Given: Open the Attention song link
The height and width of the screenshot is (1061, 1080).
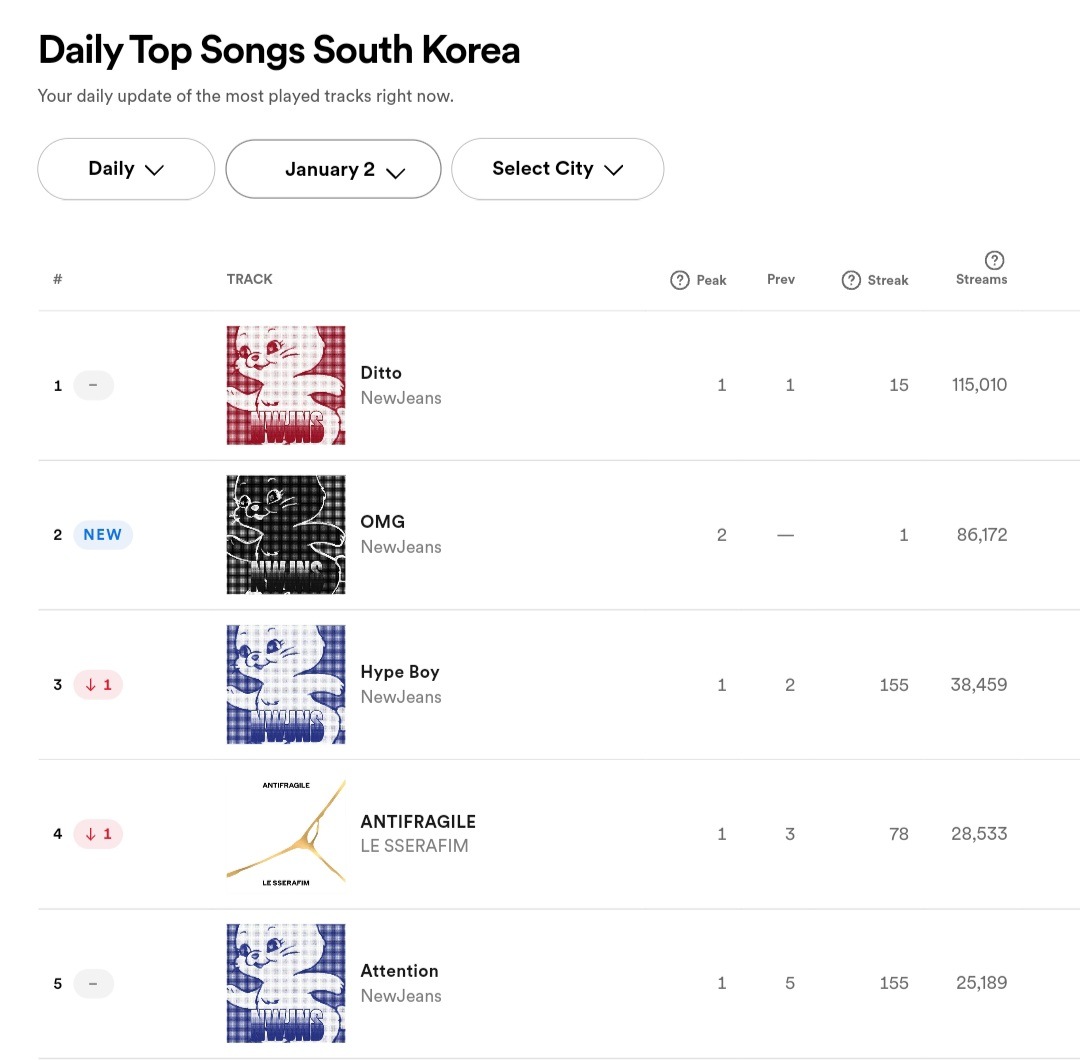Looking at the screenshot, I should (x=399, y=971).
